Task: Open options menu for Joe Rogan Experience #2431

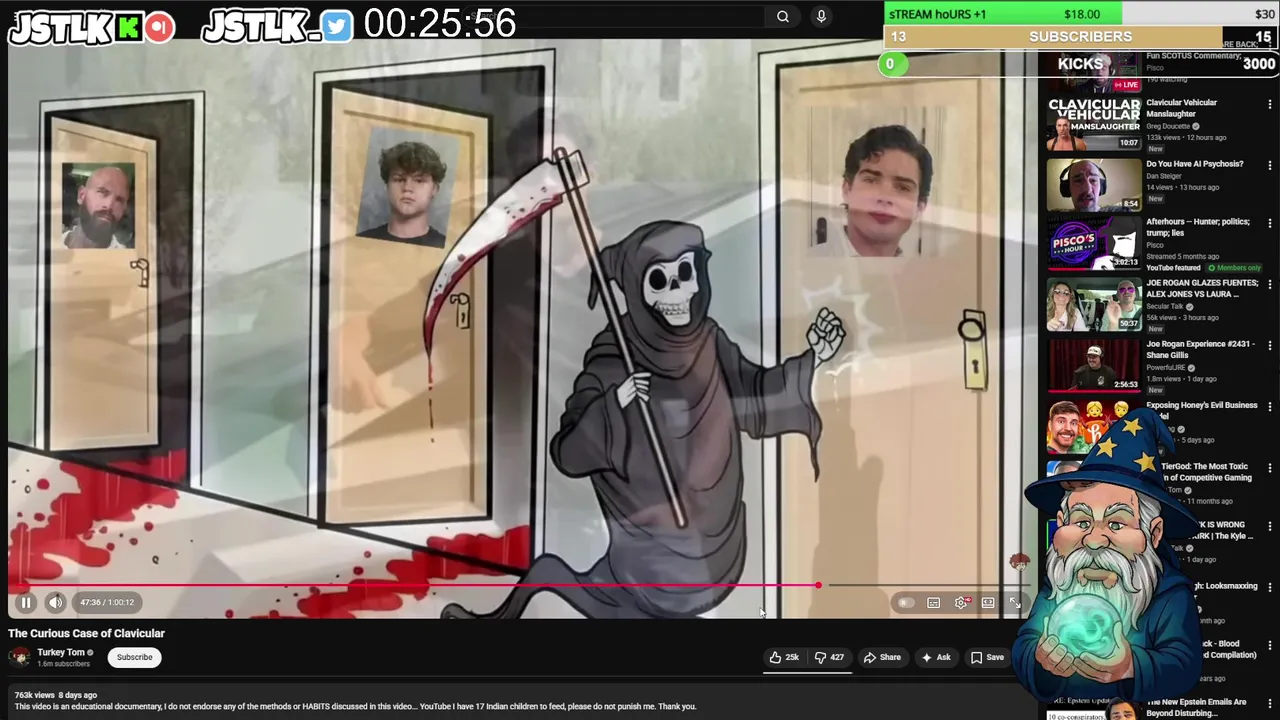Action: [1270, 345]
